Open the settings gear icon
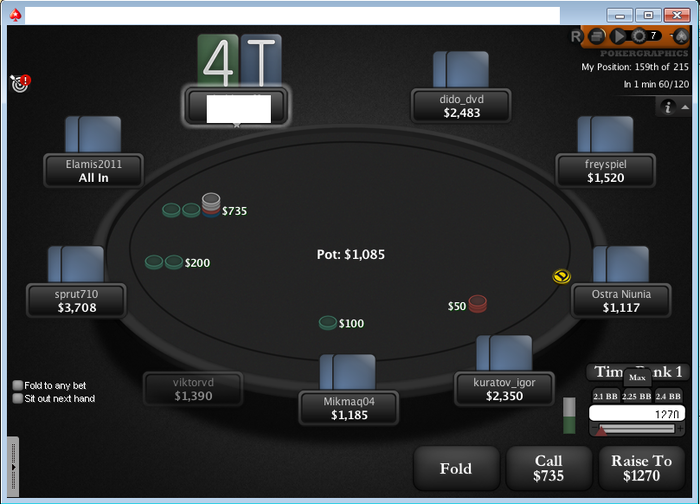700x504 pixels. 639,36
